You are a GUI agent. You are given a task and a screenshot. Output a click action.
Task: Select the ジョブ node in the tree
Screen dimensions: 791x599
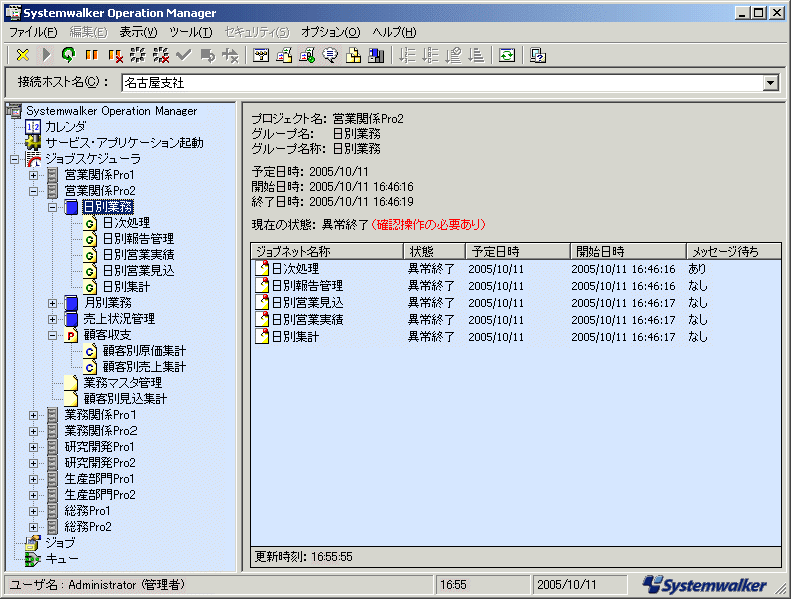click(x=60, y=543)
